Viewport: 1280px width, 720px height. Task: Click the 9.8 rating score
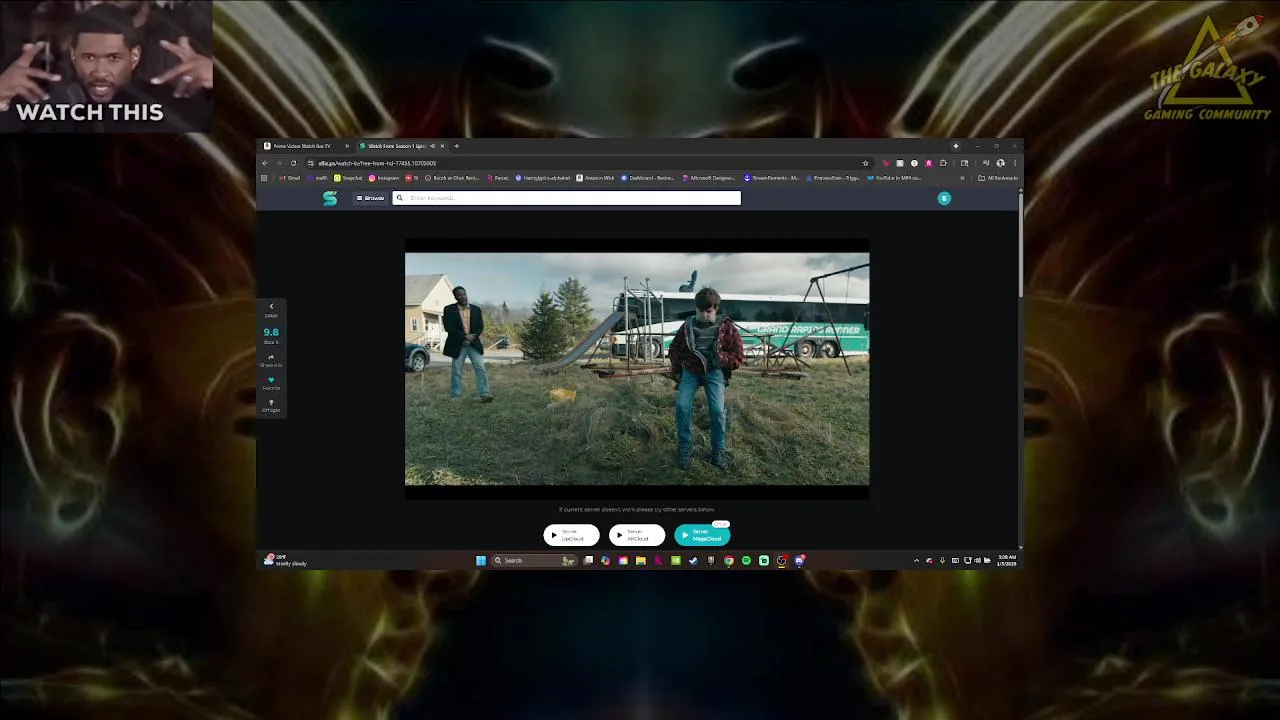[271, 332]
